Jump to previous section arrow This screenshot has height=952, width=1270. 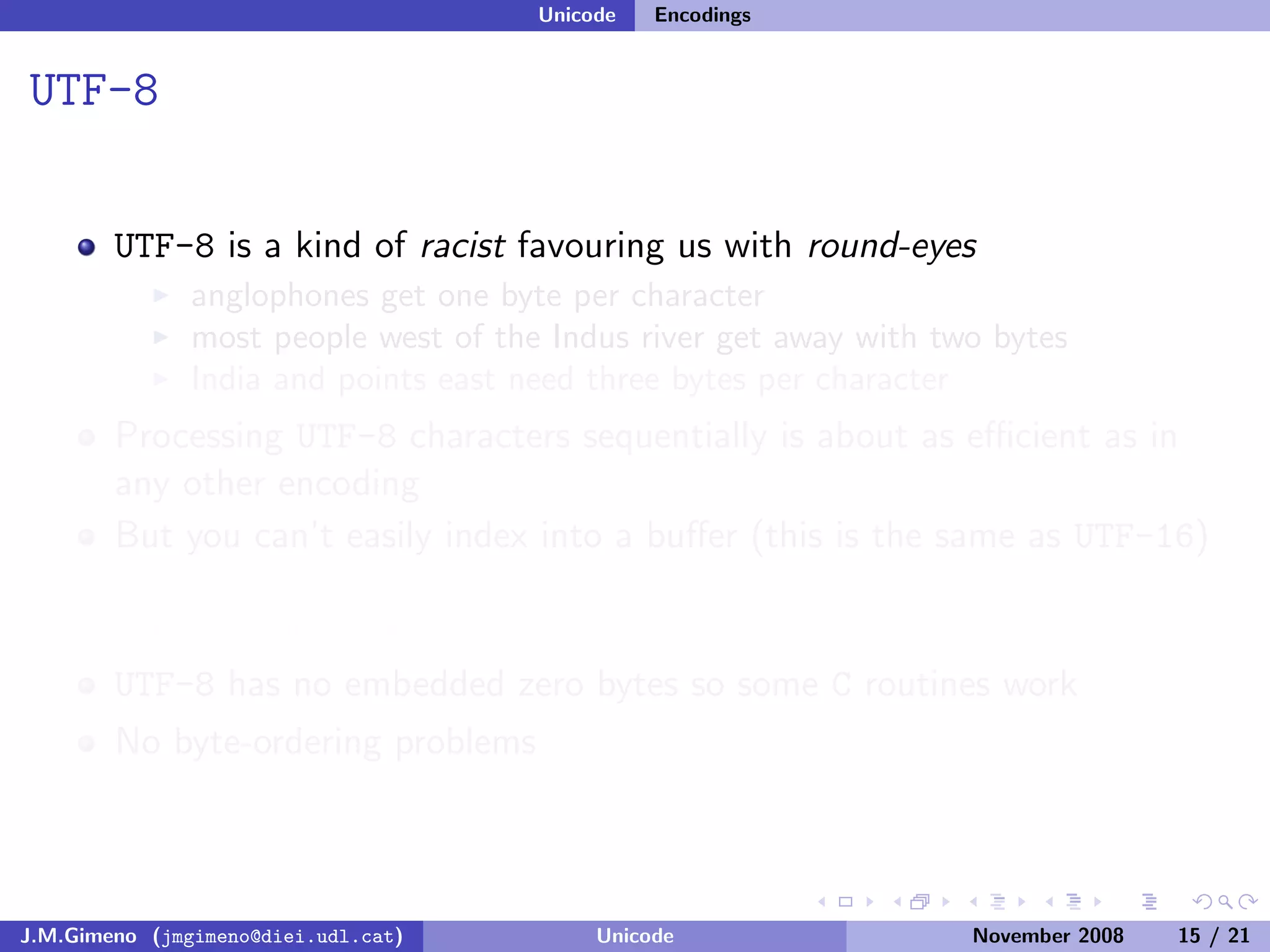click(x=1049, y=902)
